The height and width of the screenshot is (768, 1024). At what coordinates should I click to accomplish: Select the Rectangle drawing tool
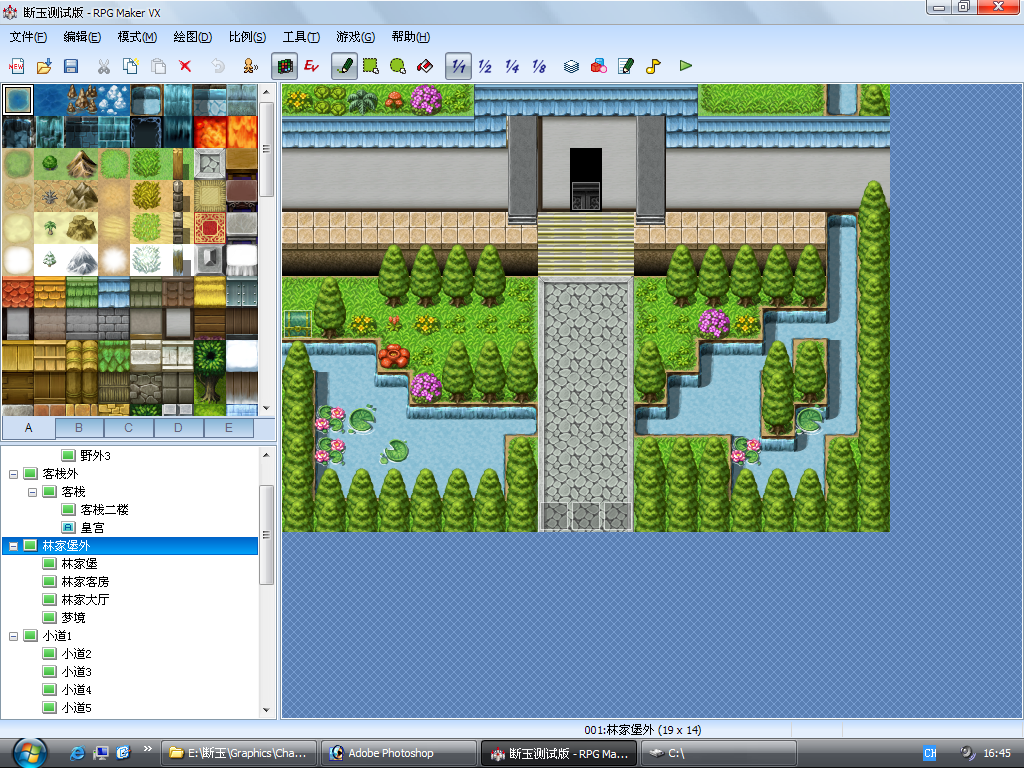click(x=371, y=66)
